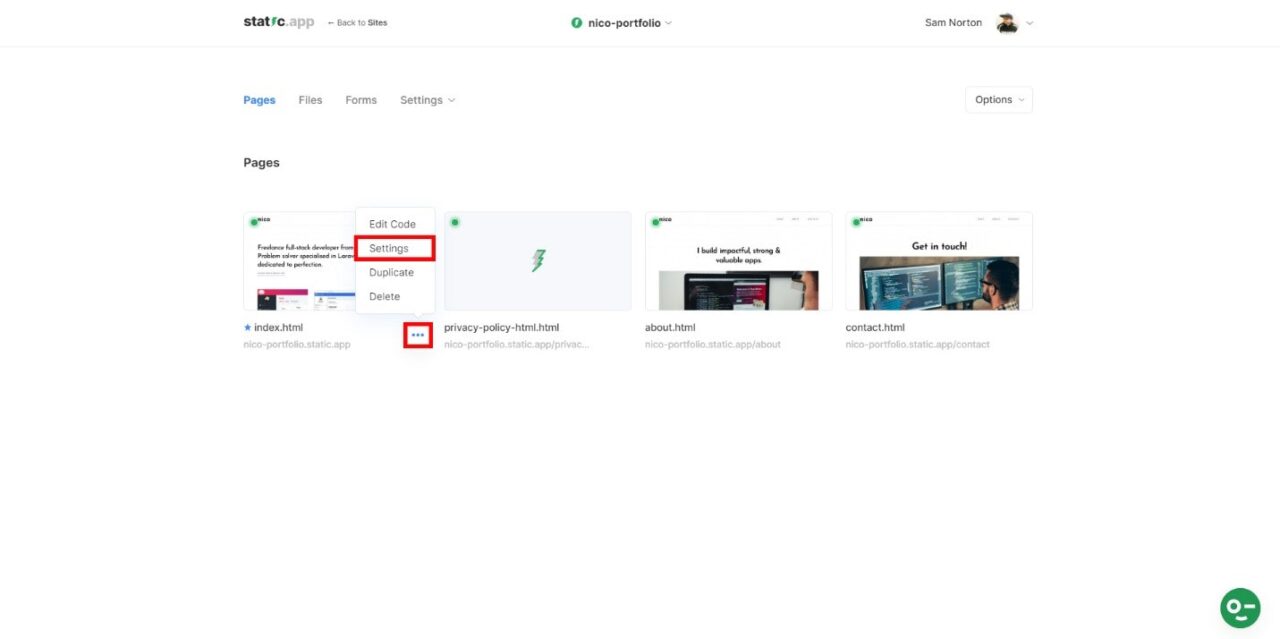The height and width of the screenshot is (639, 1280).
Task: Open the index.html page thumbnail
Action: click(299, 261)
